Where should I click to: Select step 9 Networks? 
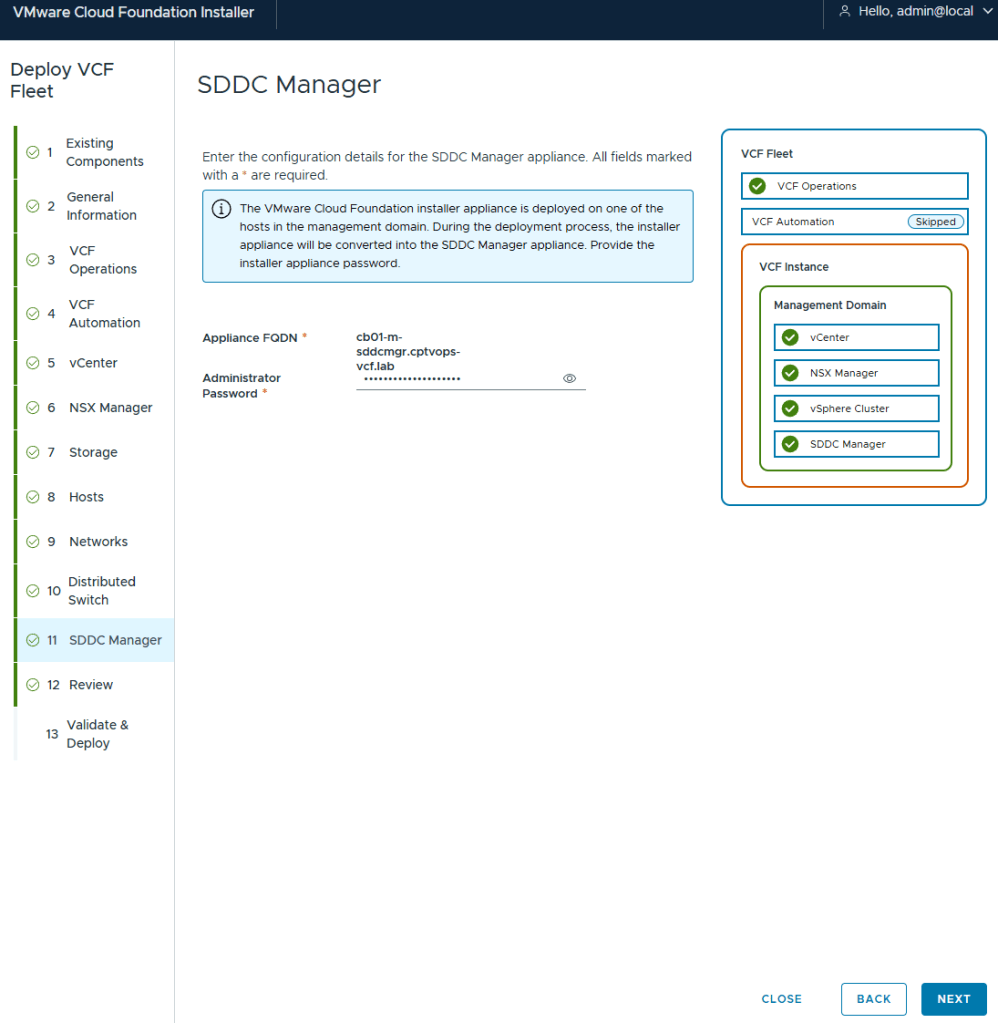pyautogui.click(x=98, y=541)
